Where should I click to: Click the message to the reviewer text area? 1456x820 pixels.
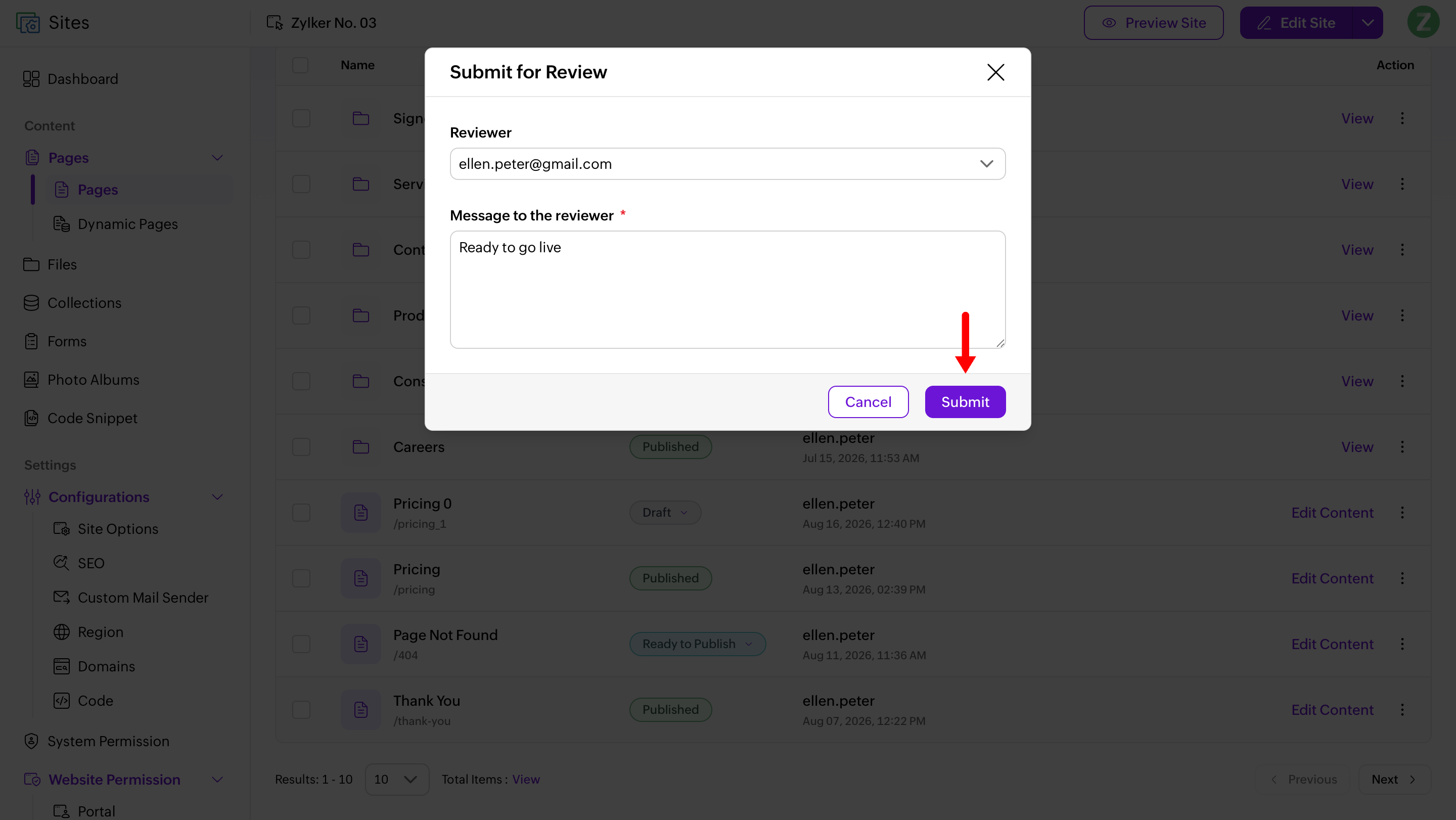[727, 289]
